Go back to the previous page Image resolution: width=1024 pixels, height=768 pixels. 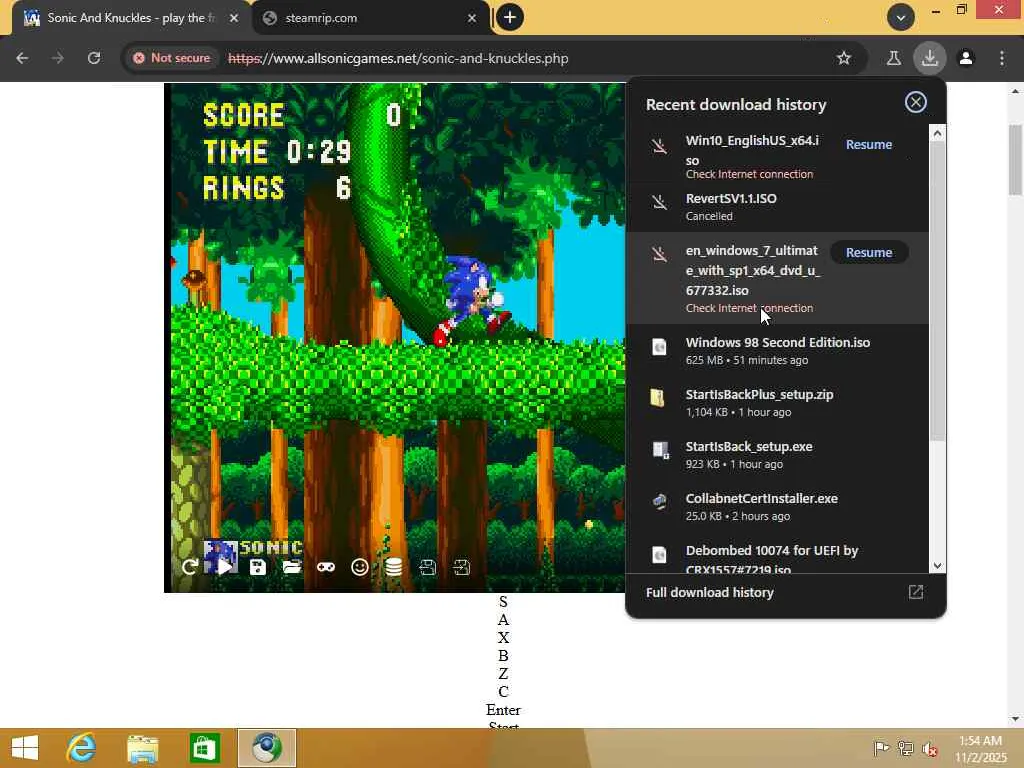coord(22,58)
